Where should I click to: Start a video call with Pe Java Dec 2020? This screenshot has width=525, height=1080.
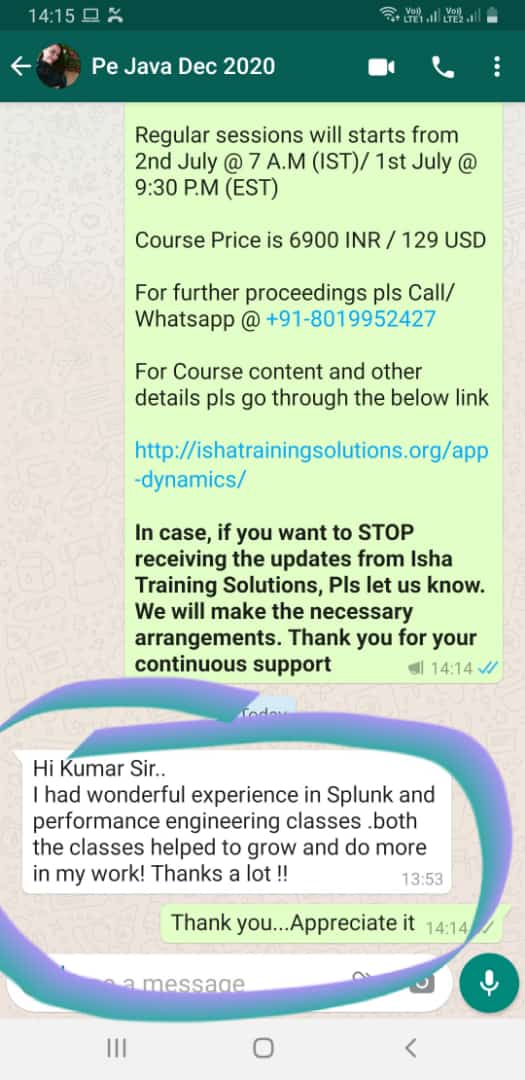[381, 67]
